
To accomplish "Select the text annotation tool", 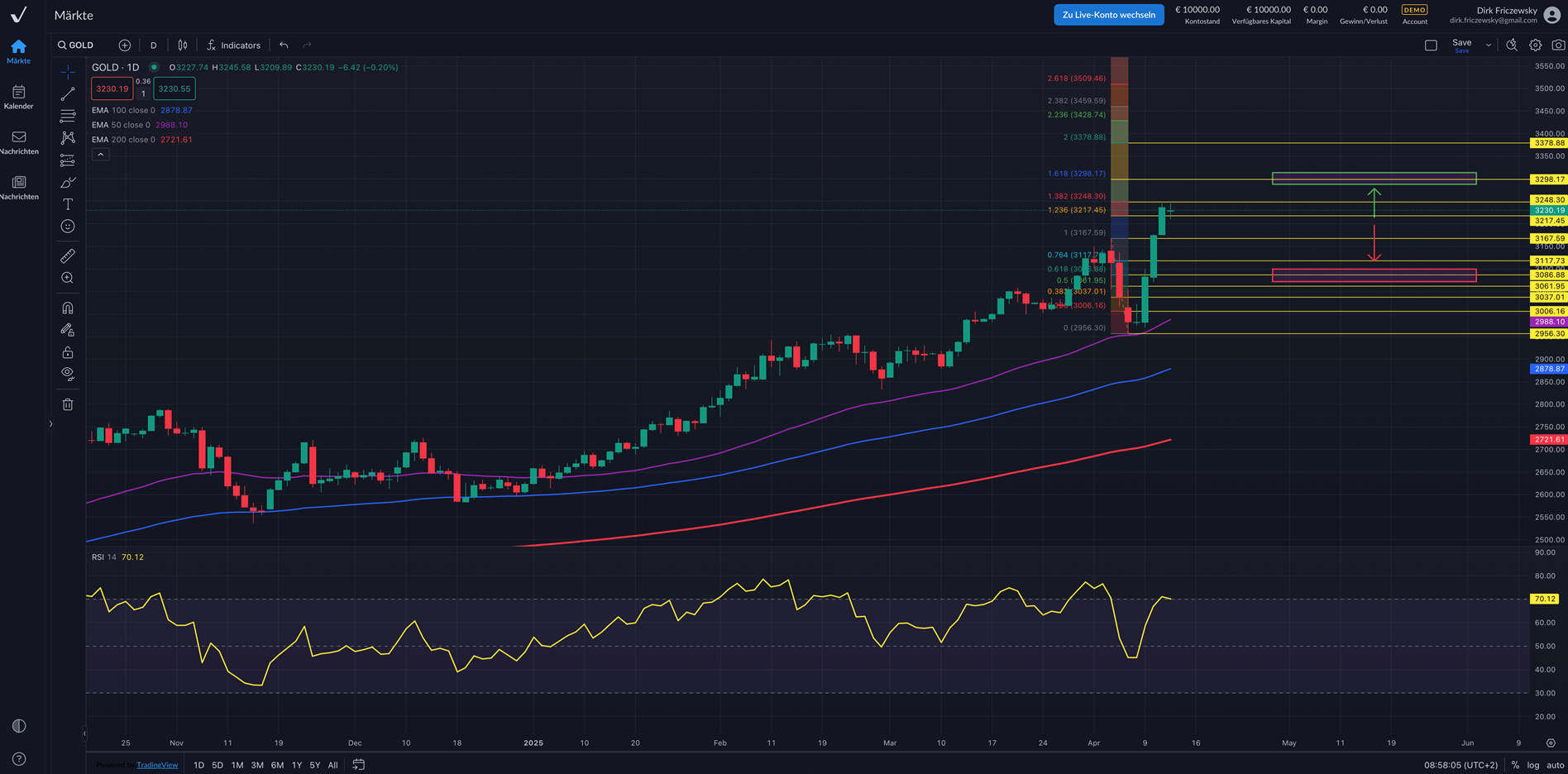I will coord(68,203).
